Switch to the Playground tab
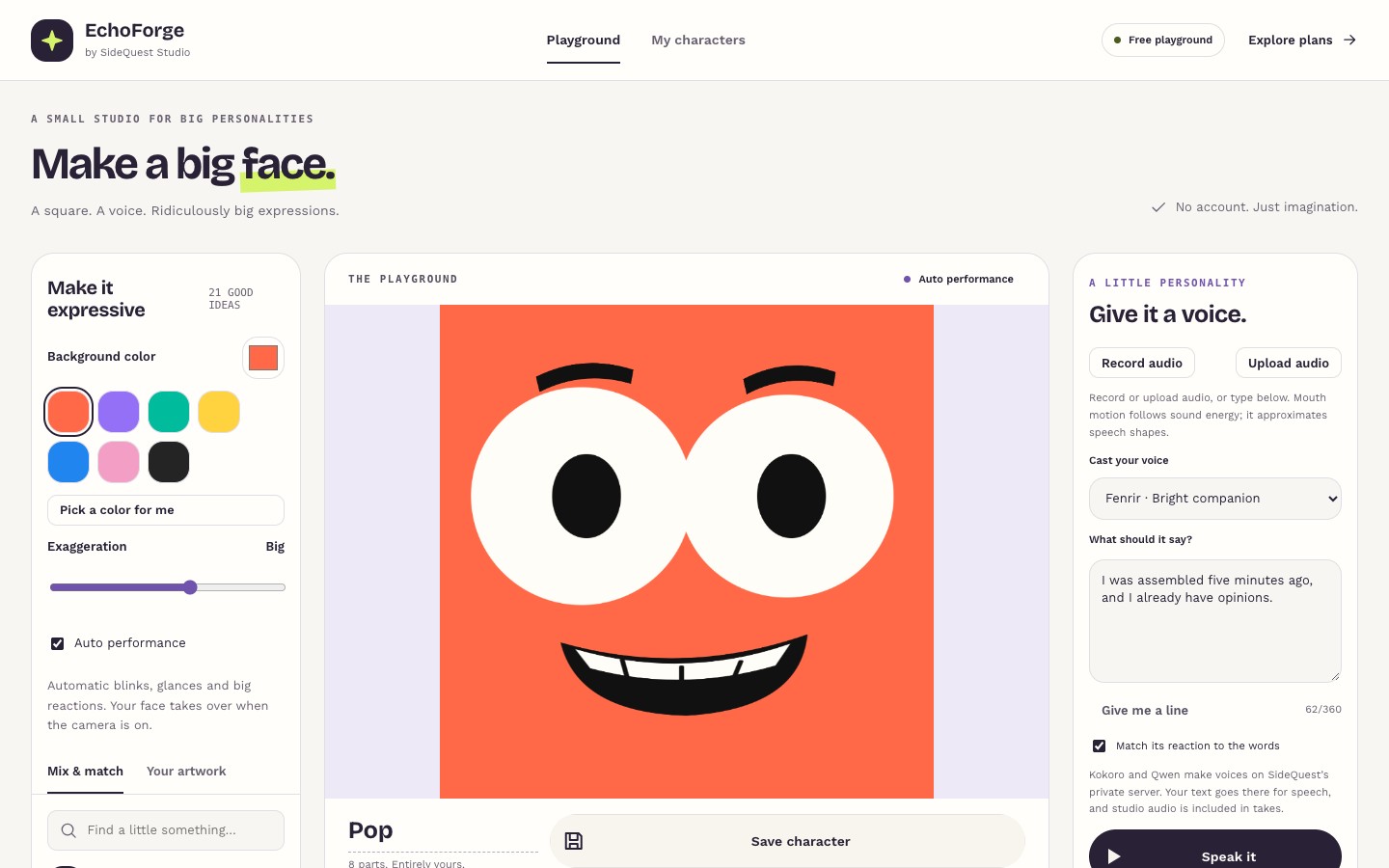Viewport: 1389px width, 868px height. pyautogui.click(x=584, y=40)
